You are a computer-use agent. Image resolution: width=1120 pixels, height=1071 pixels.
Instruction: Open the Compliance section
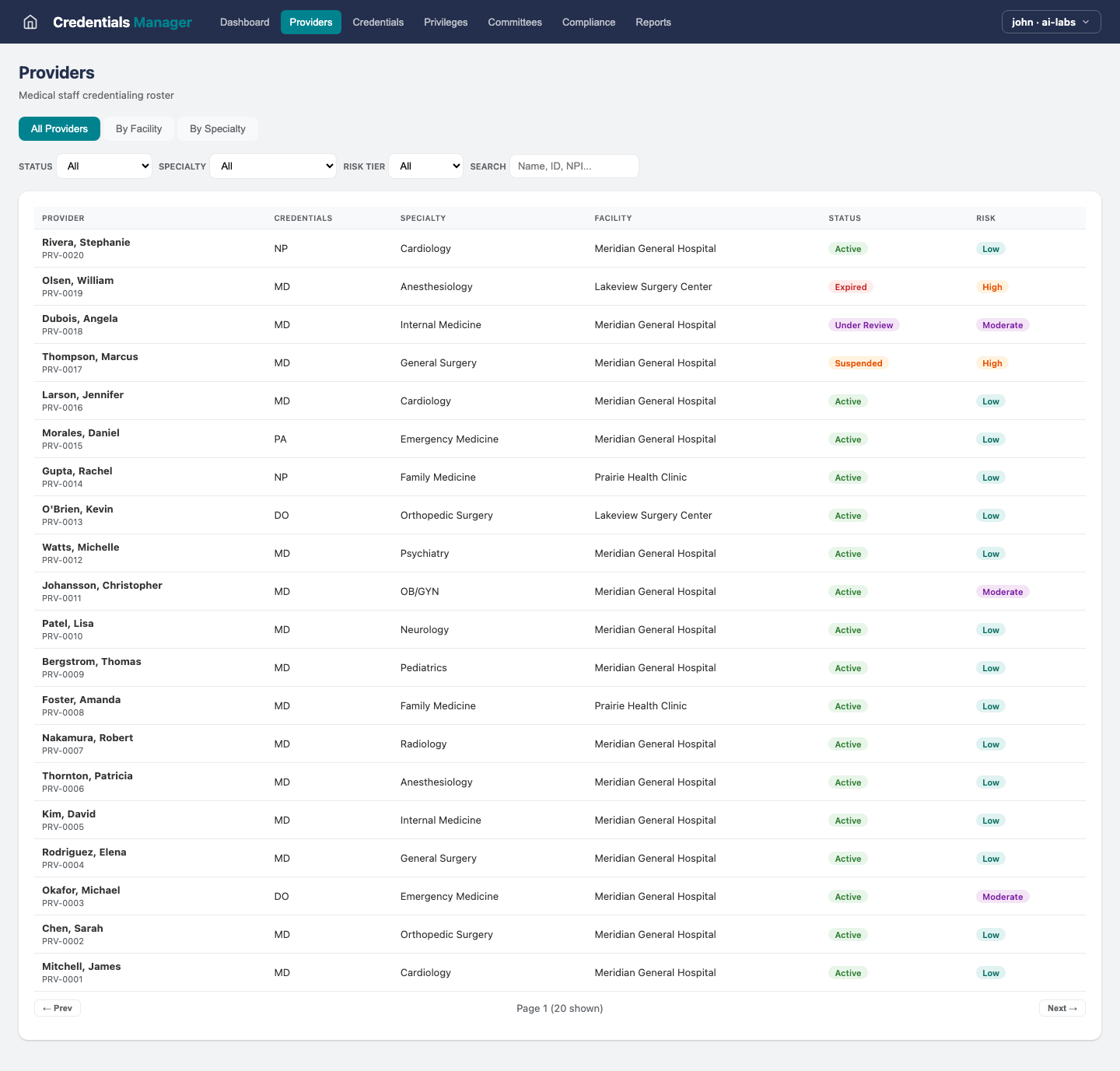click(x=589, y=22)
